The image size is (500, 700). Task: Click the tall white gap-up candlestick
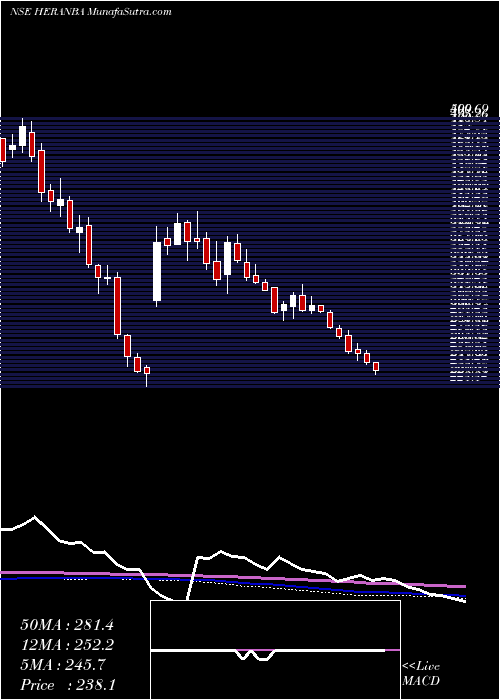click(x=157, y=271)
